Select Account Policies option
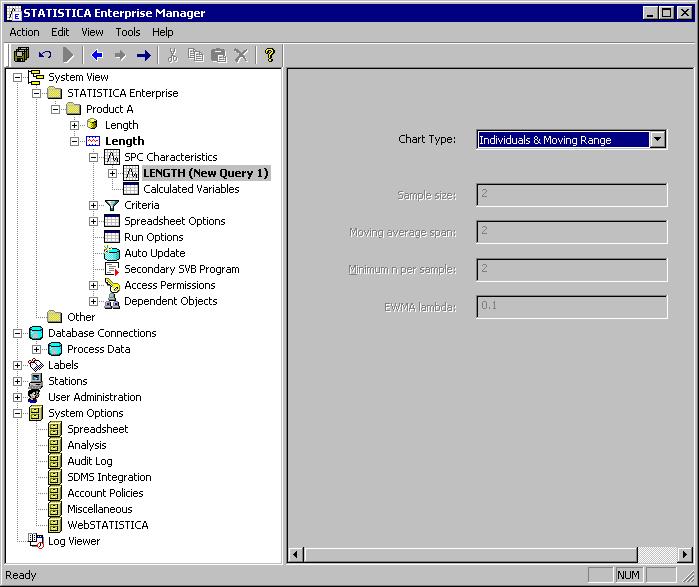 tap(105, 493)
